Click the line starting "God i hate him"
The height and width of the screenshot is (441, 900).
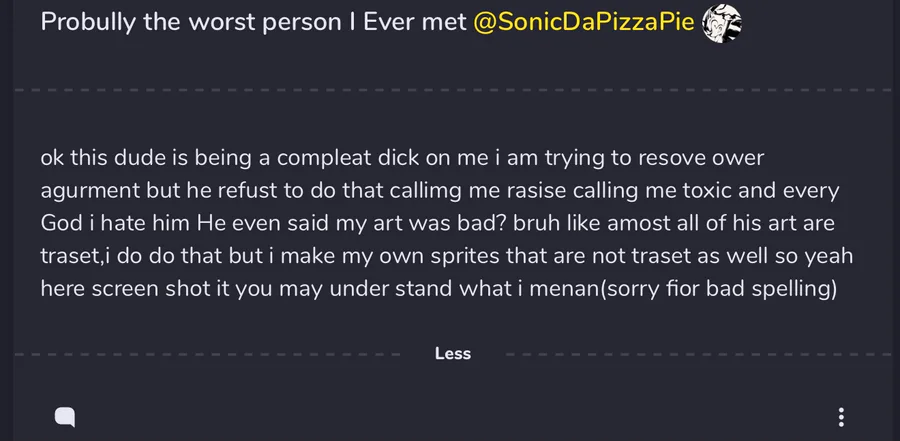[x=437, y=223]
